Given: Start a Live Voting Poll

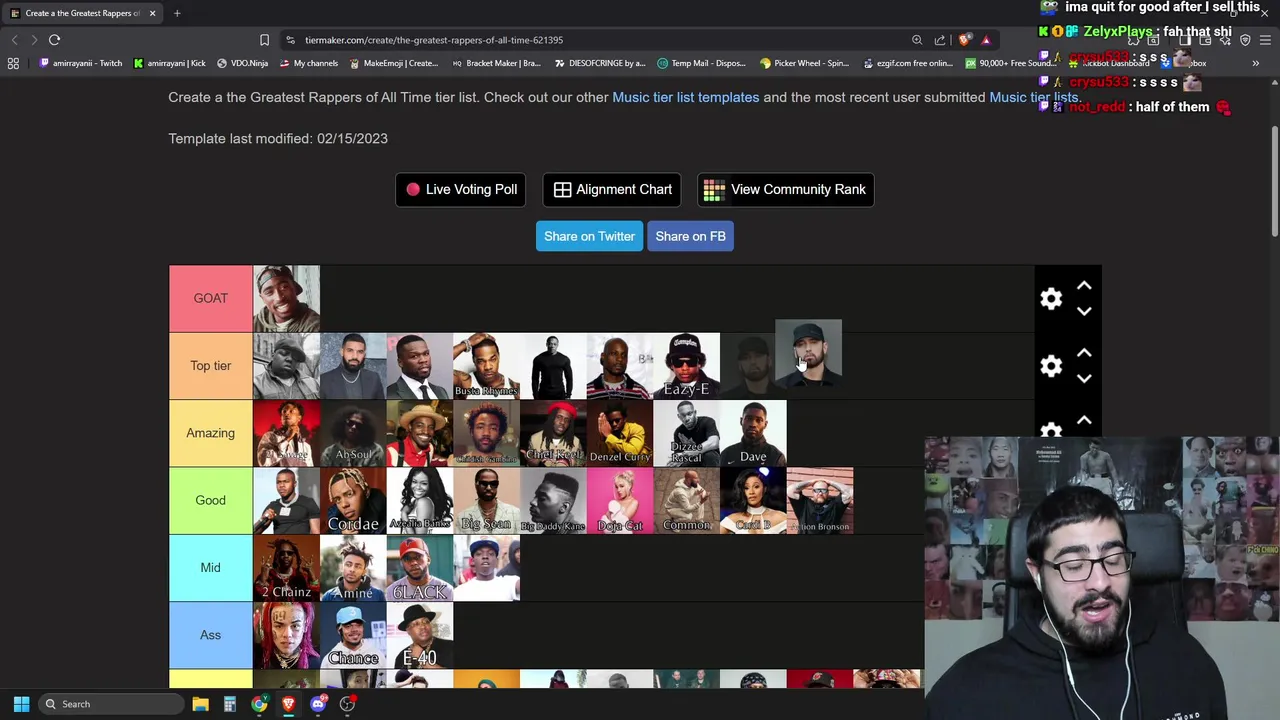Looking at the screenshot, I should pyautogui.click(x=461, y=189).
